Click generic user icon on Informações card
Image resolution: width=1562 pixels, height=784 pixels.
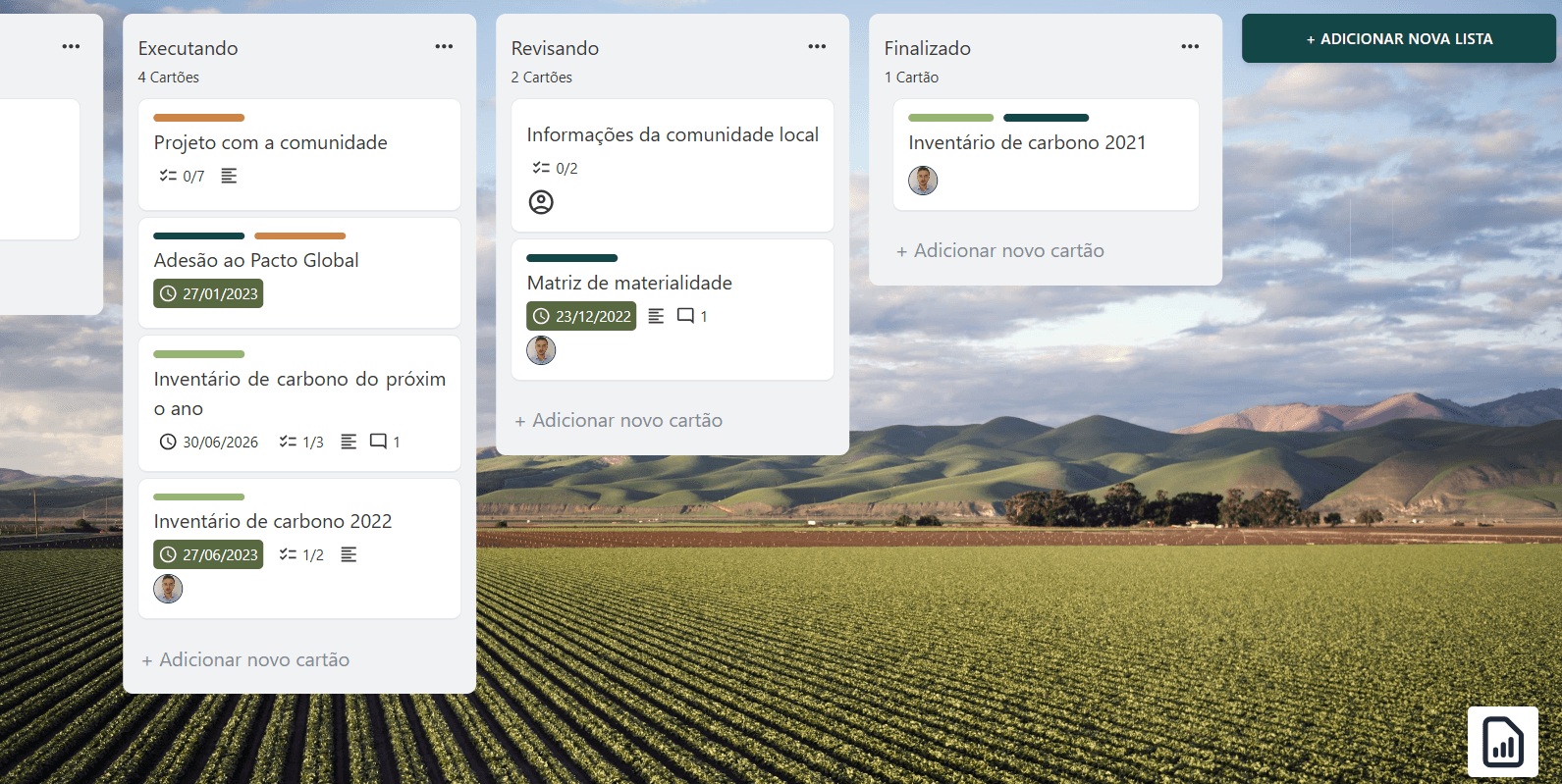tap(541, 202)
